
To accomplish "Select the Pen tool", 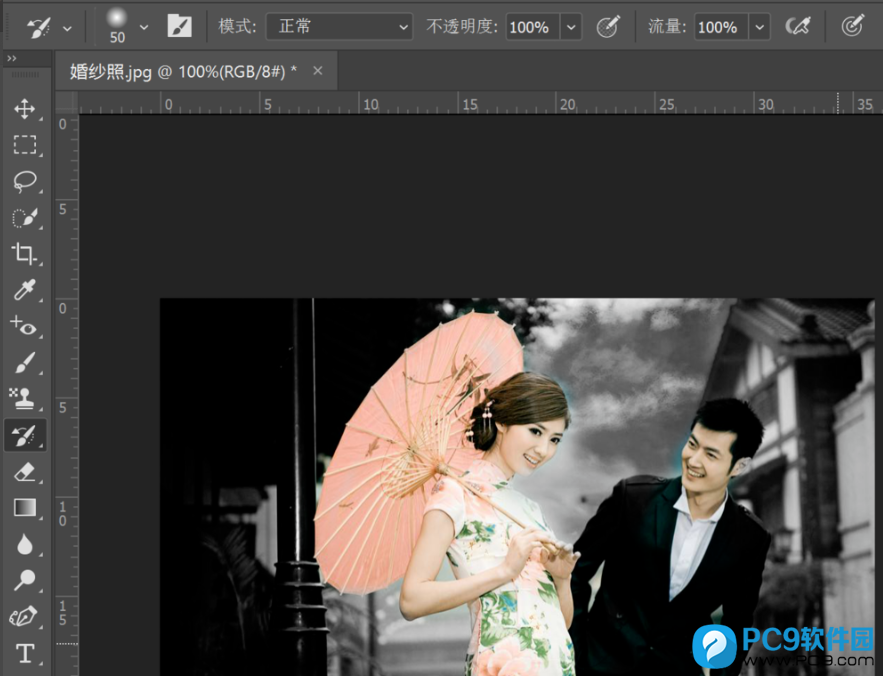I will 25,617.
